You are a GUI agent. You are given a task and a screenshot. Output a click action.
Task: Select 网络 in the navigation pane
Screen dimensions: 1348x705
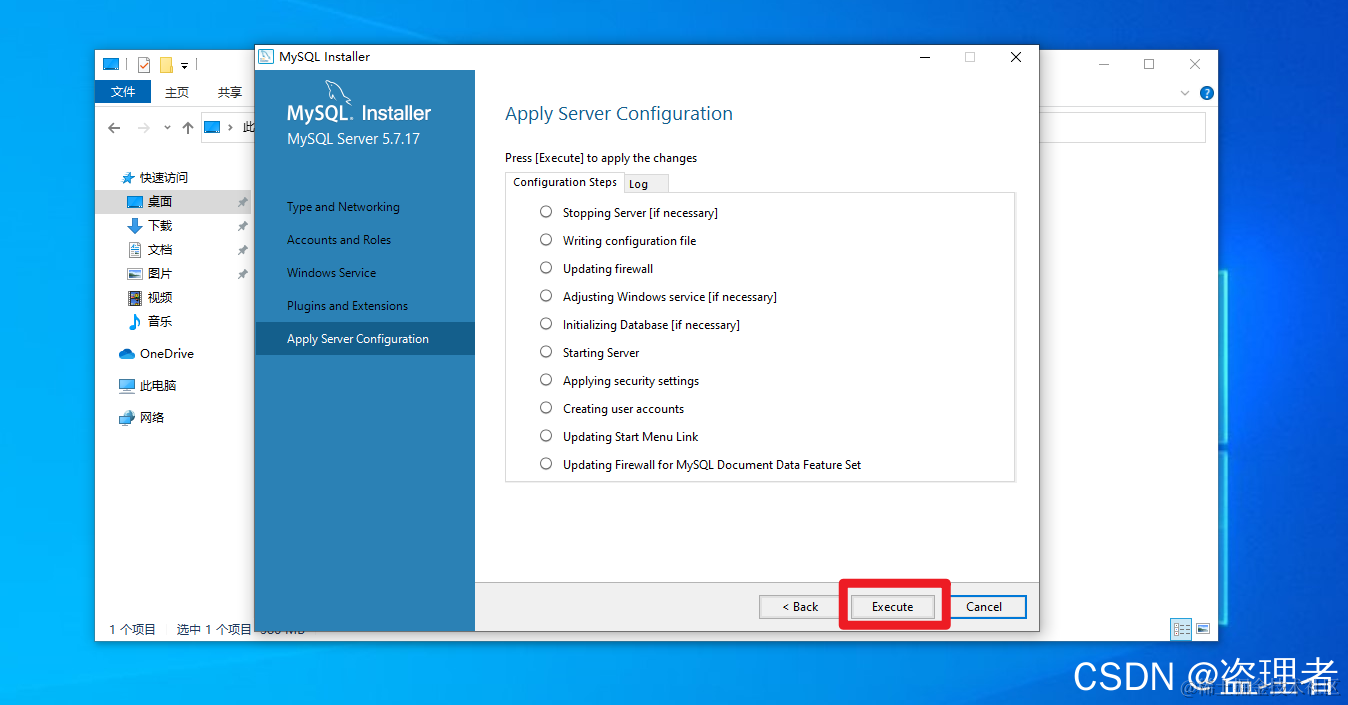(141, 418)
